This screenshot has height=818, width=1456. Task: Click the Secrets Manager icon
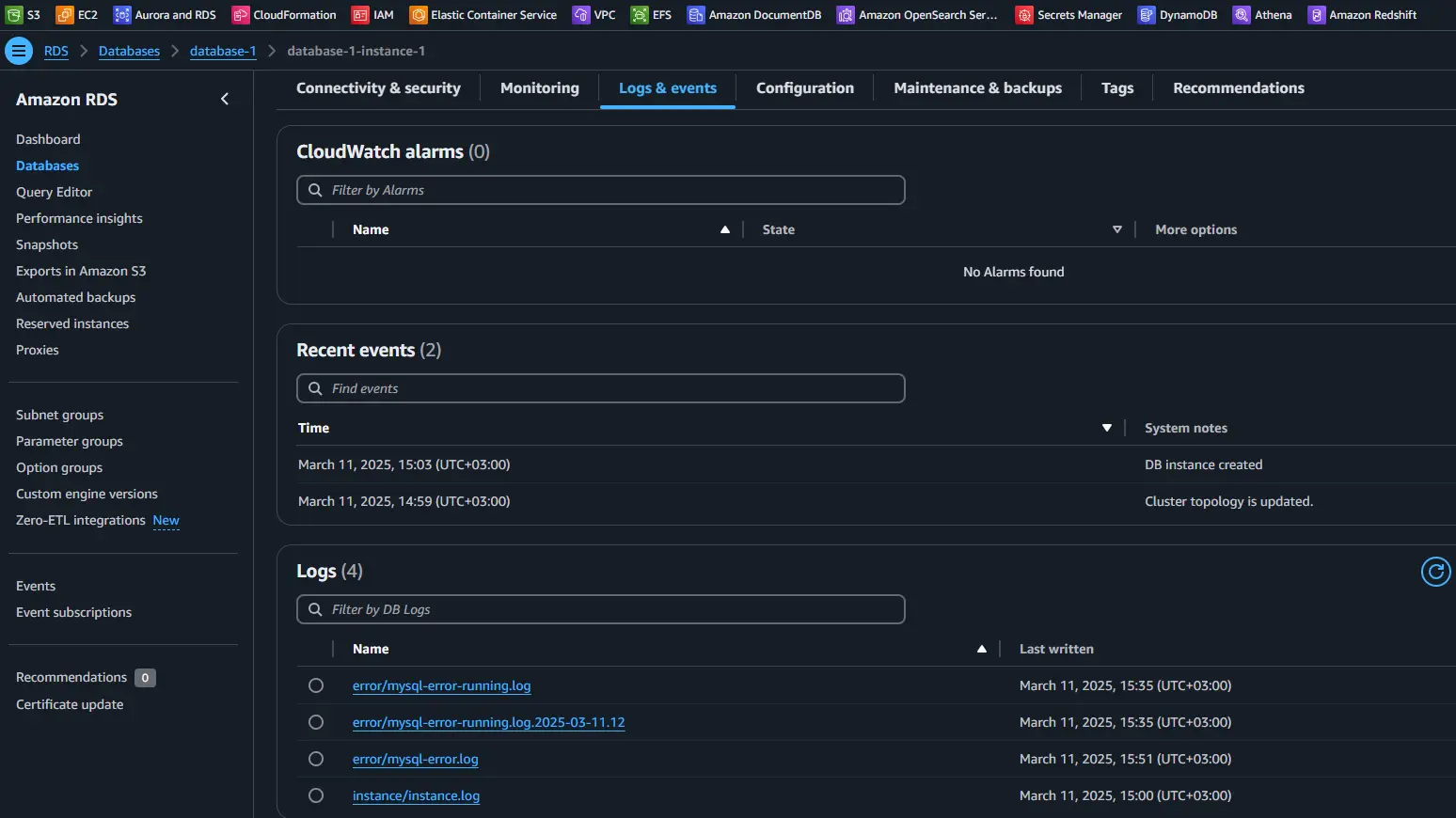click(1024, 15)
